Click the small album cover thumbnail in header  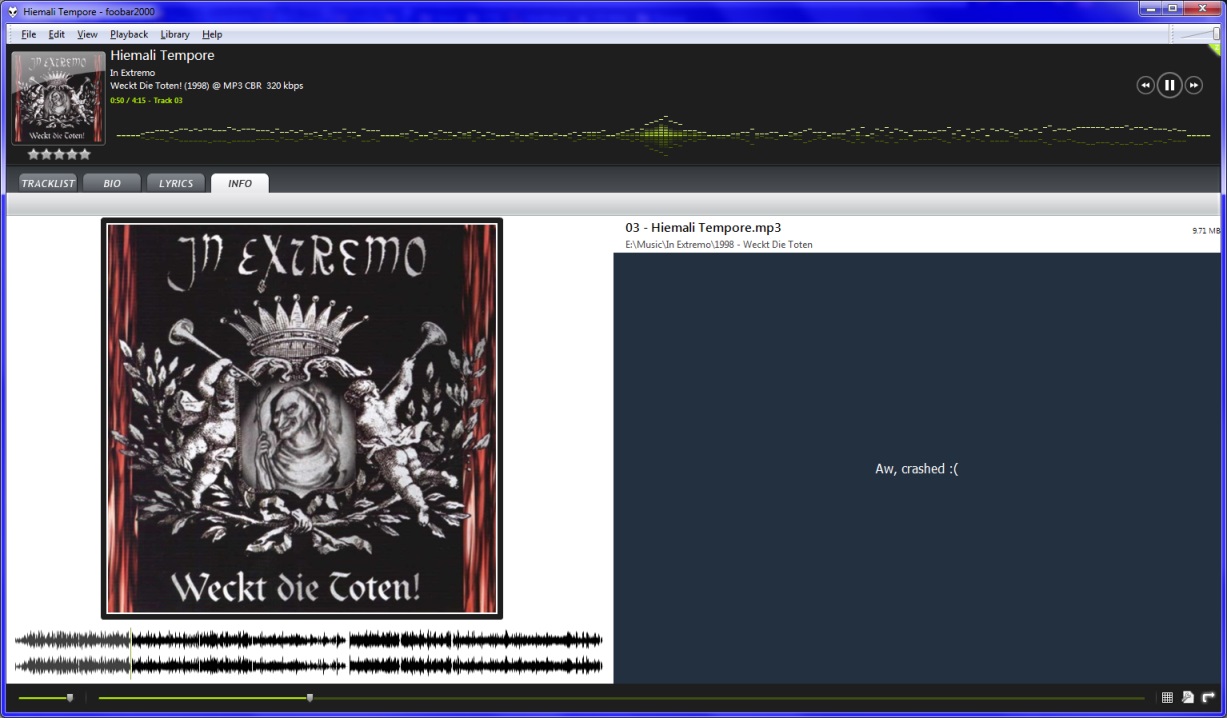pyautogui.click(x=58, y=98)
